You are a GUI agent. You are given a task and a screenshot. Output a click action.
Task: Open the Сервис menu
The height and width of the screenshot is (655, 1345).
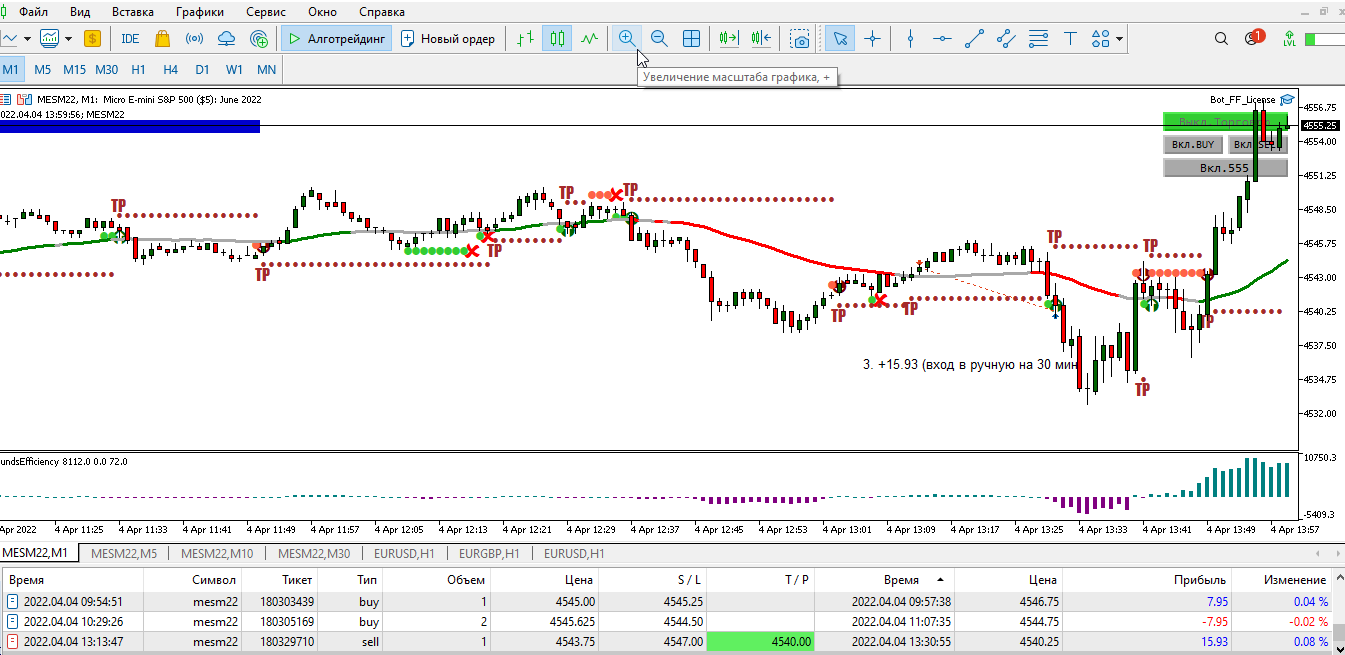(265, 12)
